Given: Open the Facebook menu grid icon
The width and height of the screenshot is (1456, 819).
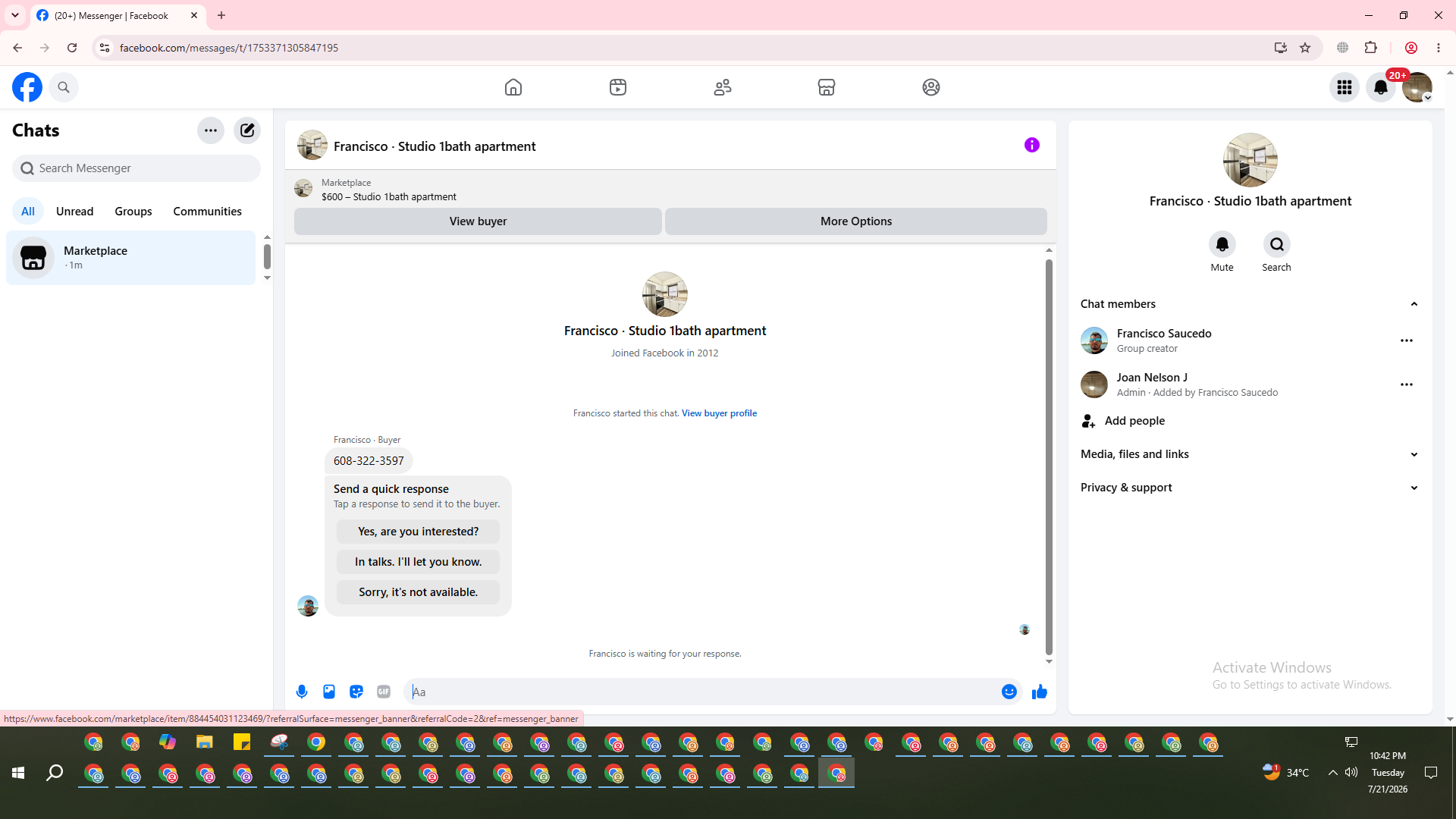Looking at the screenshot, I should [x=1345, y=87].
